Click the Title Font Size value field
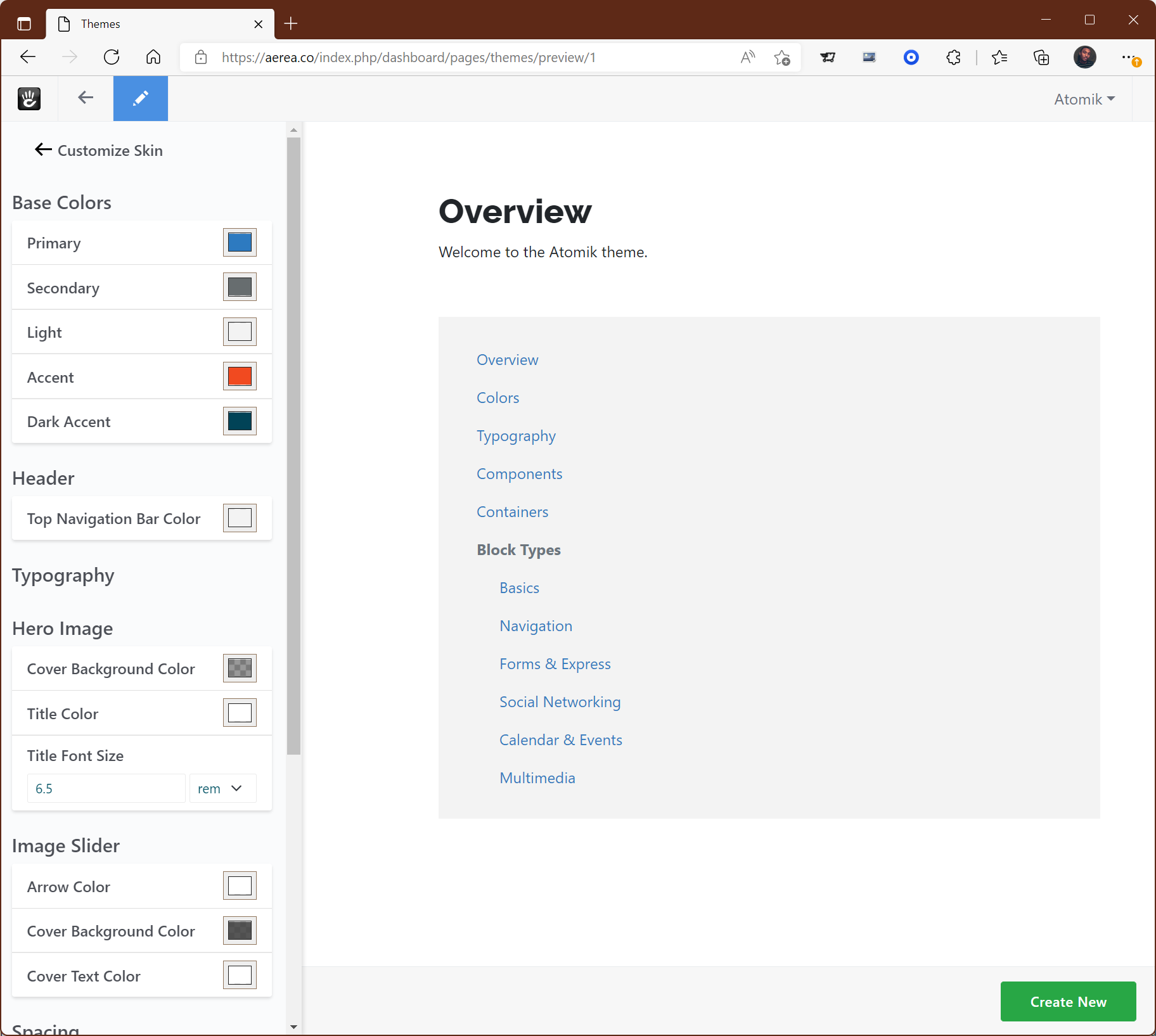The image size is (1156, 1036). [x=105, y=788]
